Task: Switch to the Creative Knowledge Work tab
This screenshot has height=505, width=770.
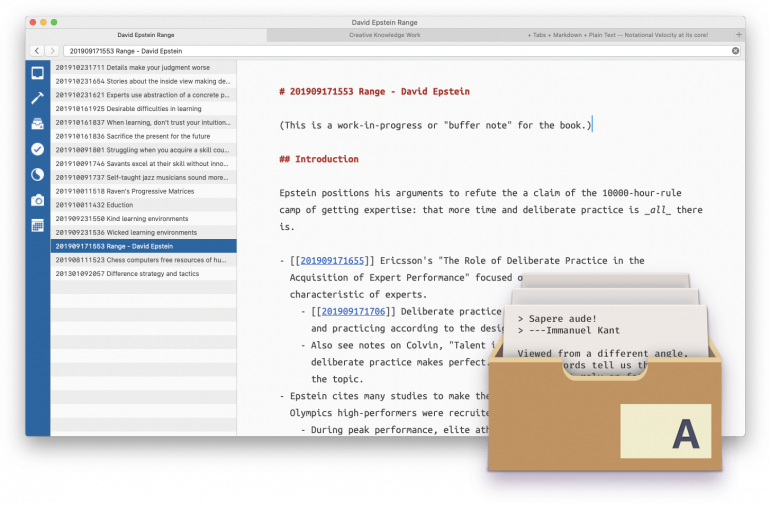Action: tap(385, 35)
